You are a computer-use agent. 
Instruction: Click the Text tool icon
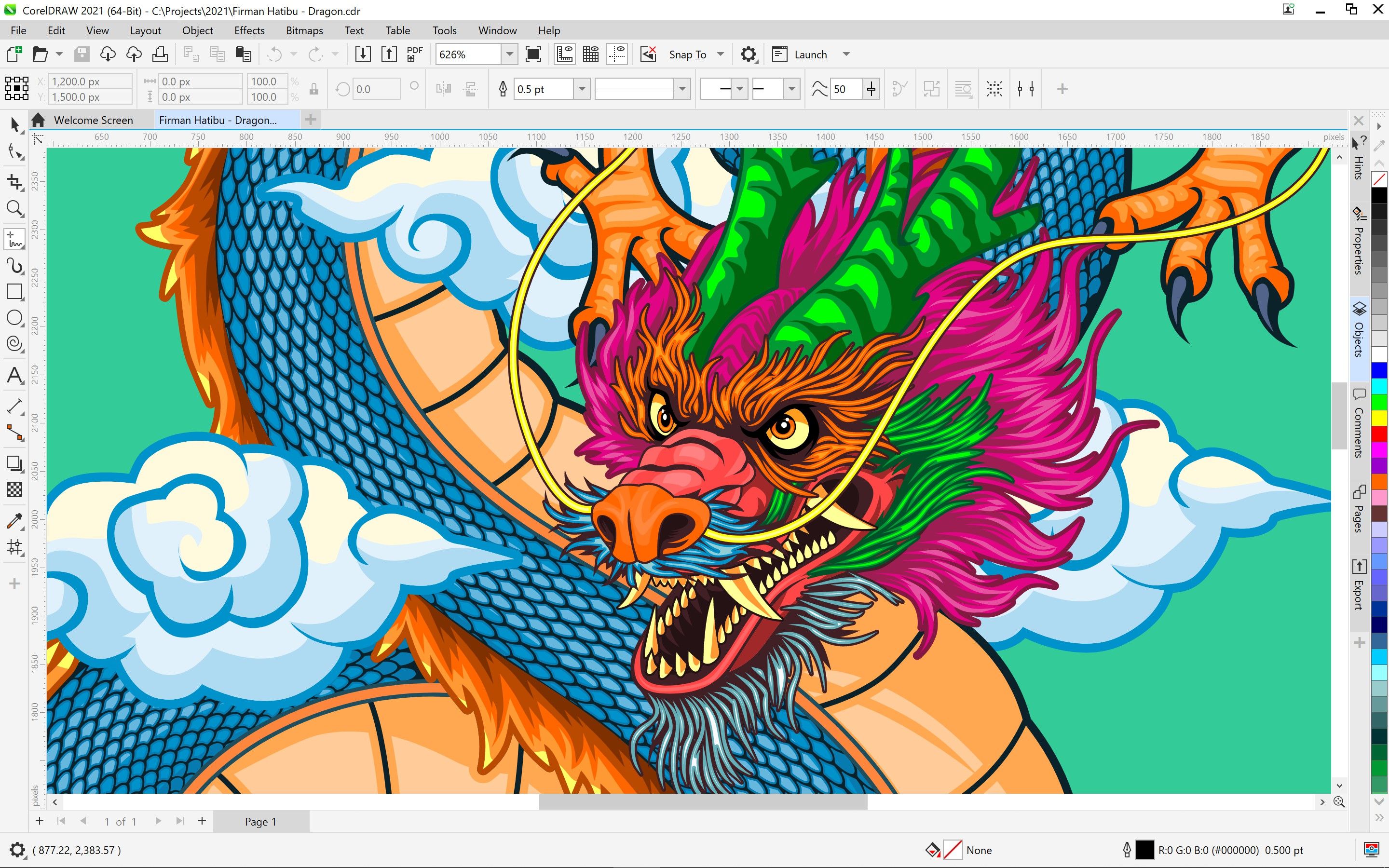click(14, 375)
